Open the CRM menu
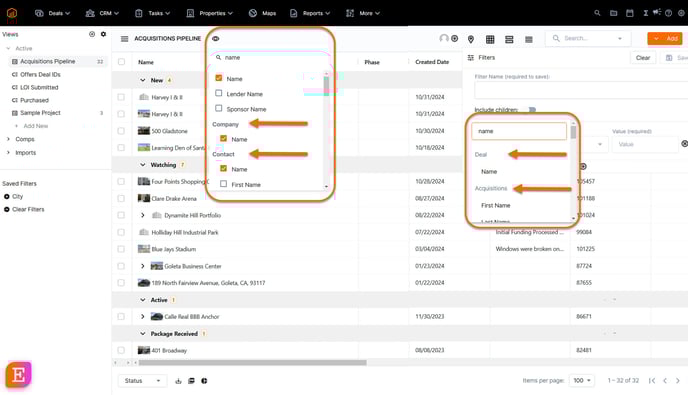Image resolution: width=688 pixels, height=395 pixels. pyautogui.click(x=102, y=13)
